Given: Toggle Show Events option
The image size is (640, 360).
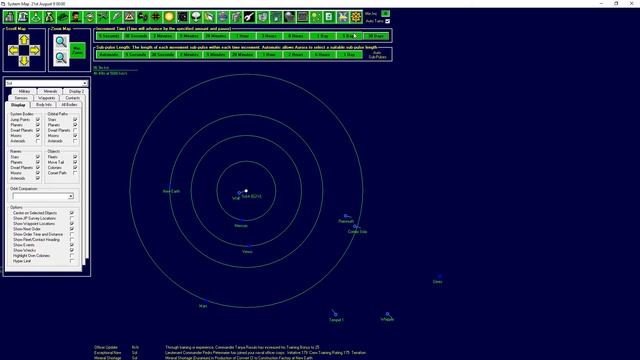Looking at the screenshot, I should click(x=72, y=245).
